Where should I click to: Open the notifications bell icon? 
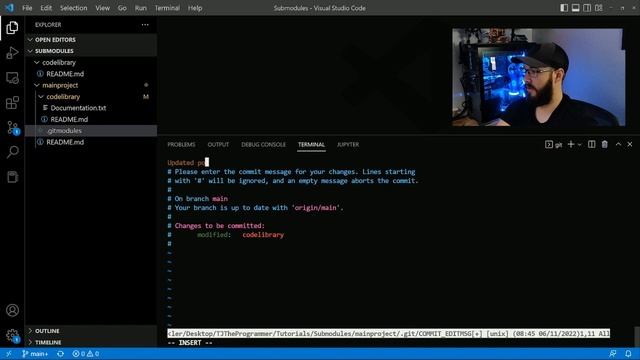pos(628,353)
